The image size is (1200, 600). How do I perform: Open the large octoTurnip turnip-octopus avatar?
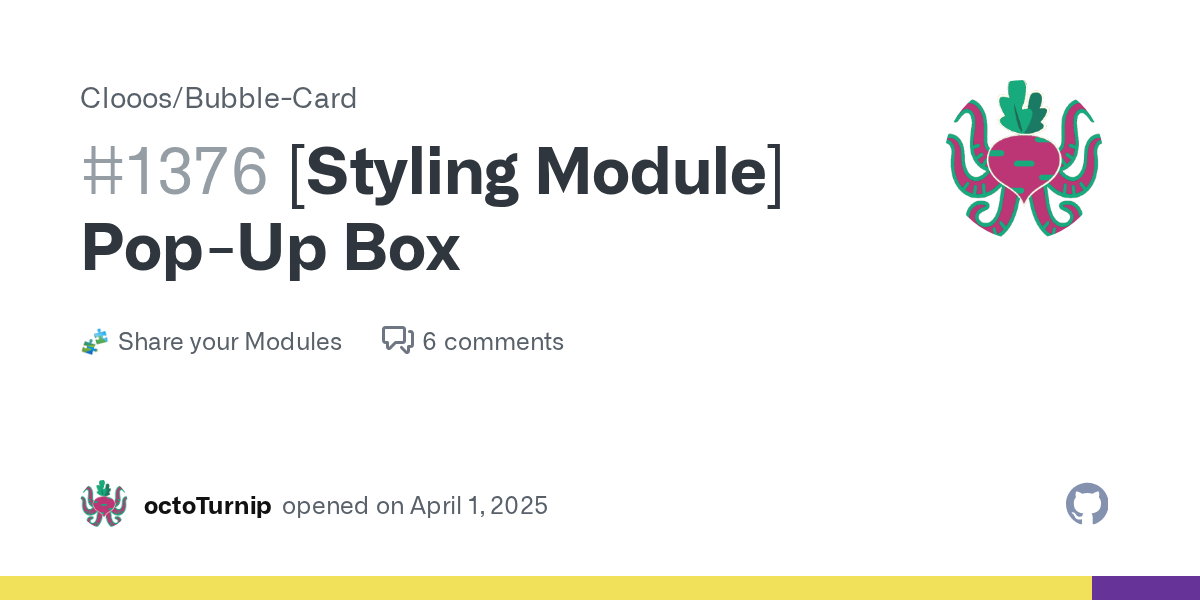pyautogui.click(x=1024, y=158)
